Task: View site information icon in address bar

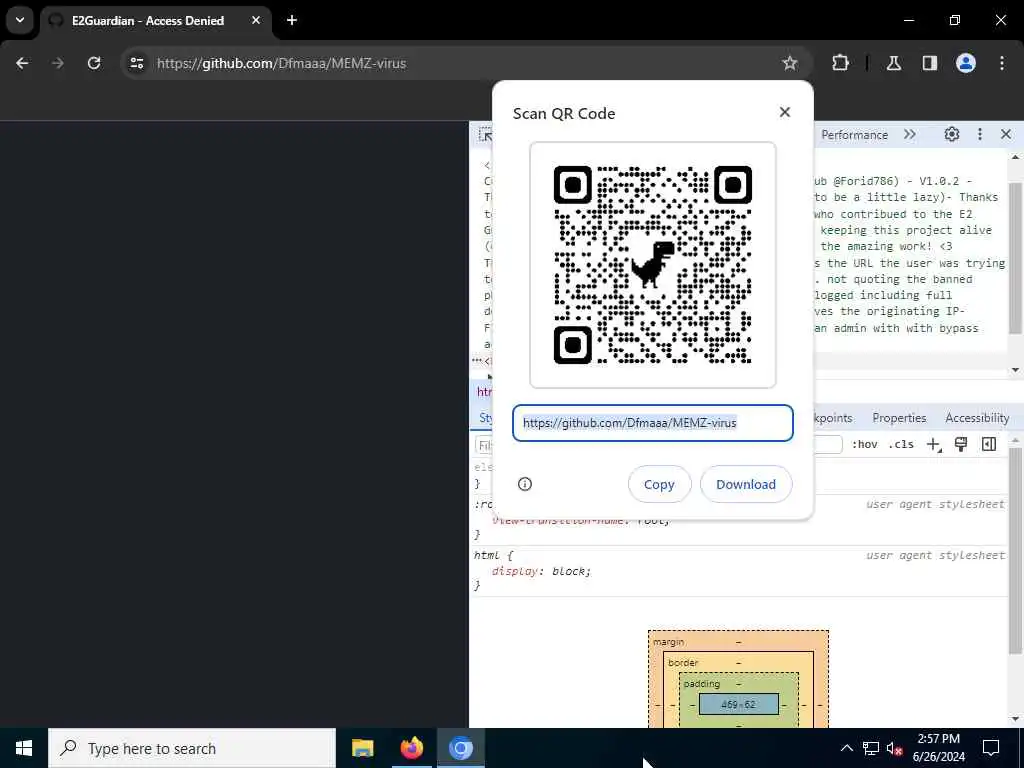Action: click(136, 63)
